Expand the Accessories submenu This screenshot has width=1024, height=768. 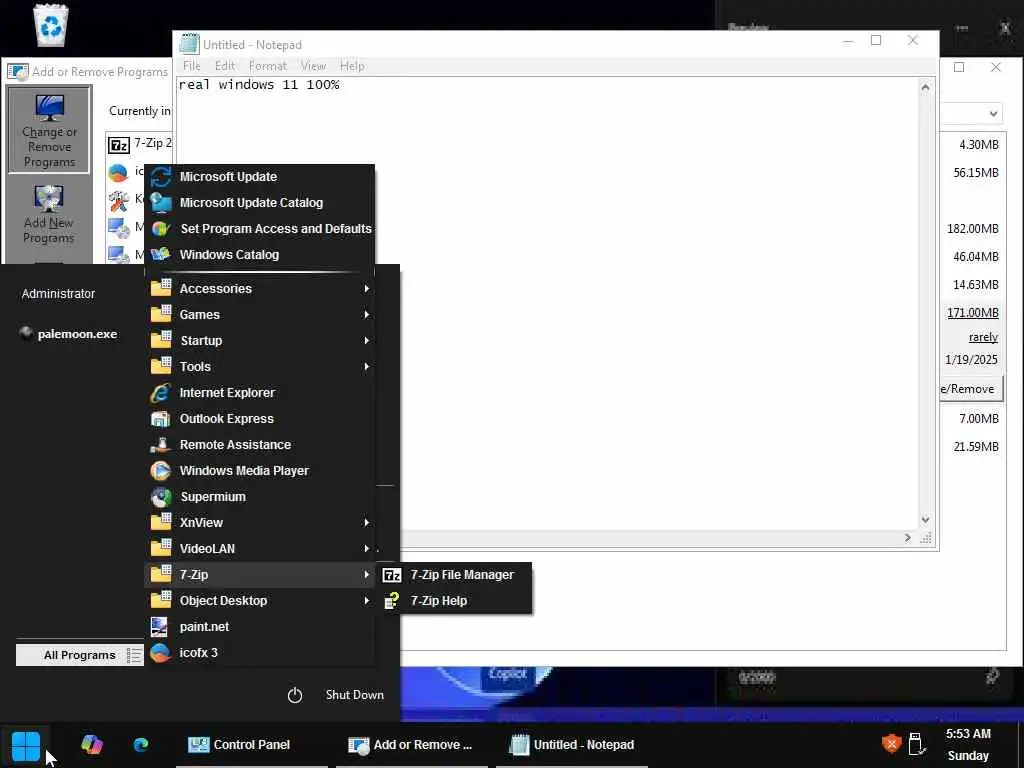coord(259,289)
